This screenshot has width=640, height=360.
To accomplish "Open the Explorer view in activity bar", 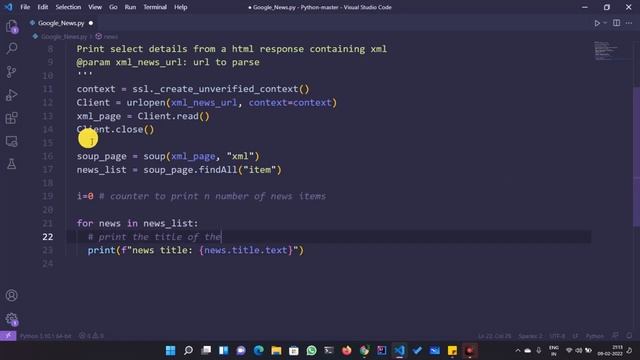I will coord(11,27).
